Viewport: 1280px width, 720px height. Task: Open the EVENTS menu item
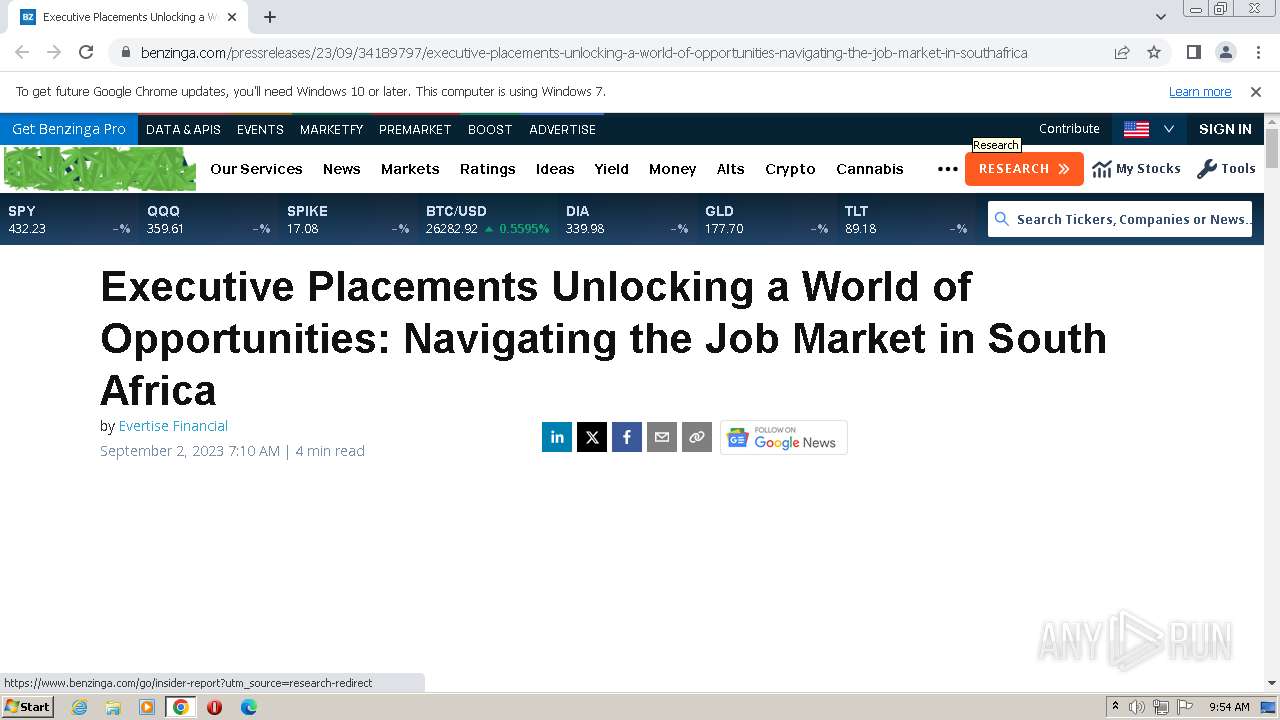(260, 129)
